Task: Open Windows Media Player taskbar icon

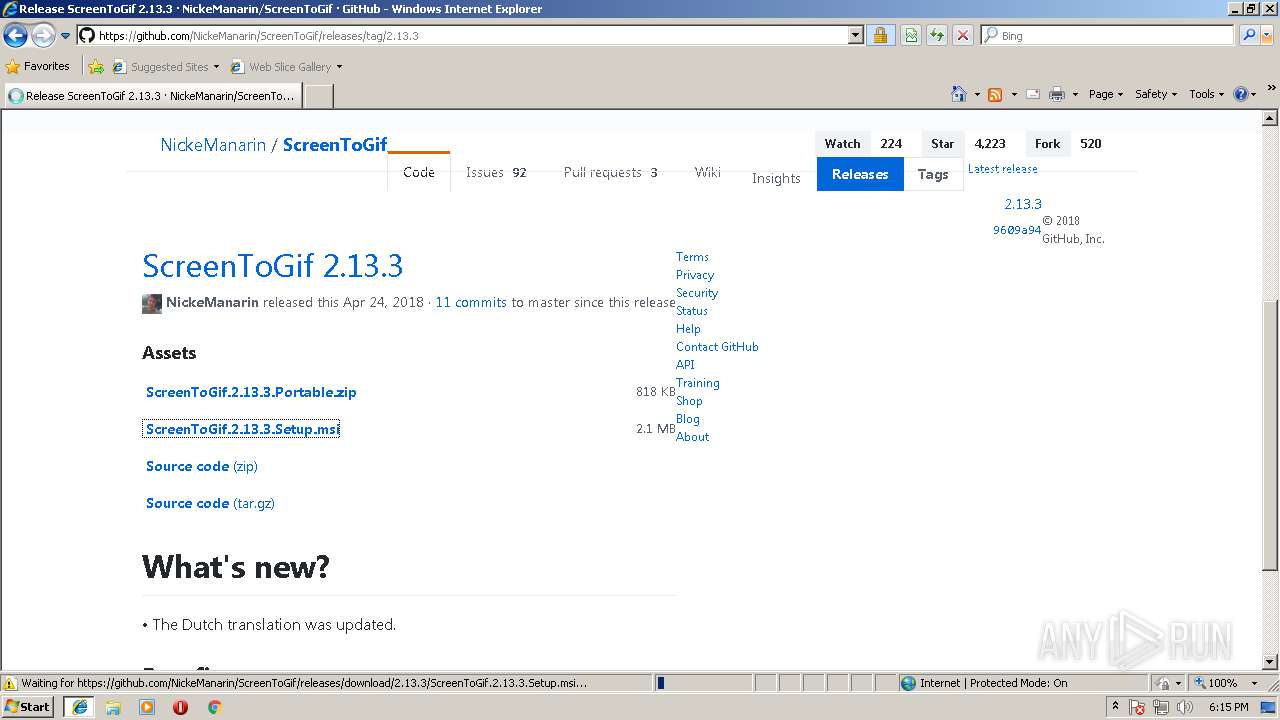Action: (147, 707)
